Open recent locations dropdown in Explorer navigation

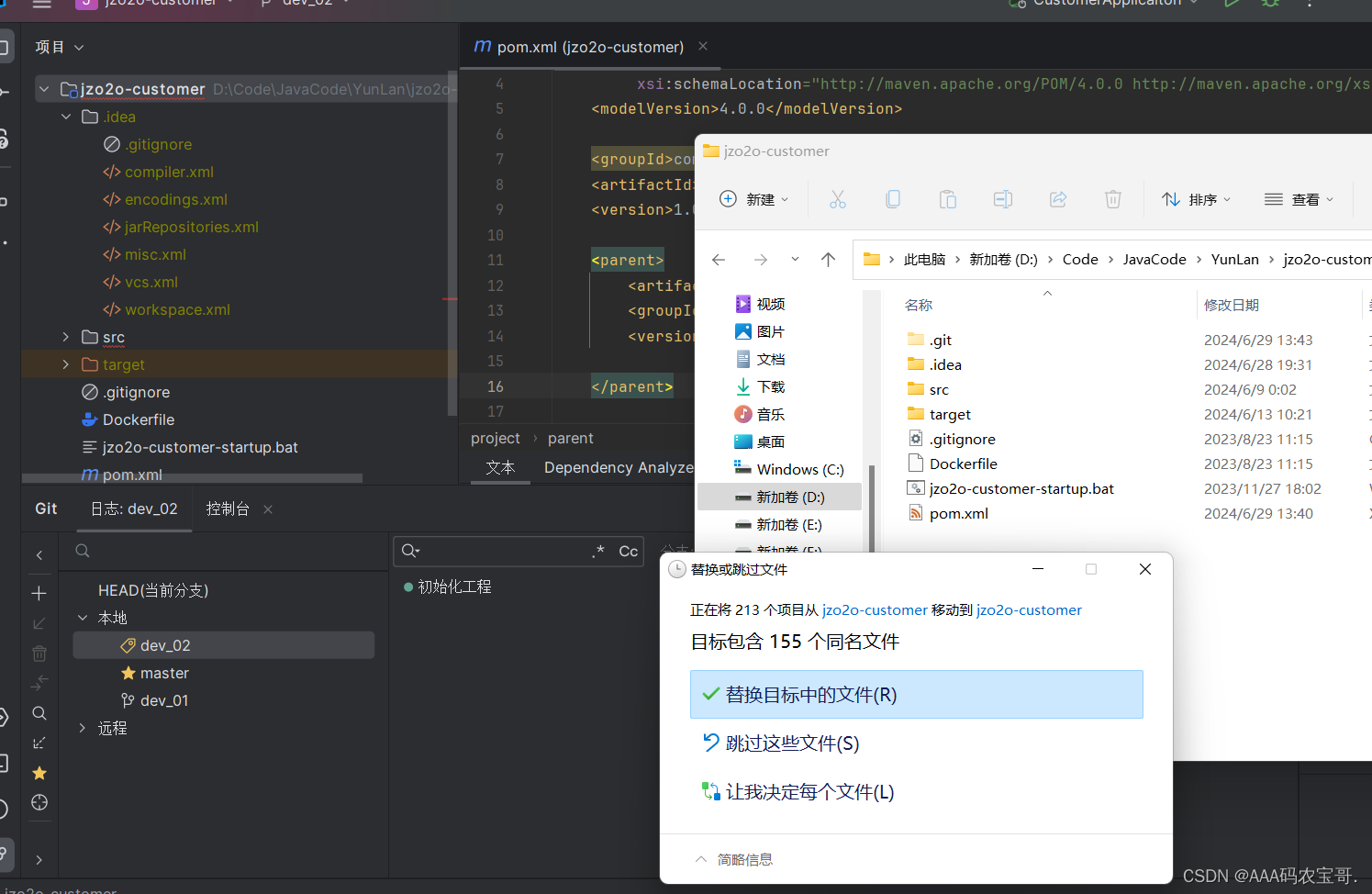(x=795, y=260)
